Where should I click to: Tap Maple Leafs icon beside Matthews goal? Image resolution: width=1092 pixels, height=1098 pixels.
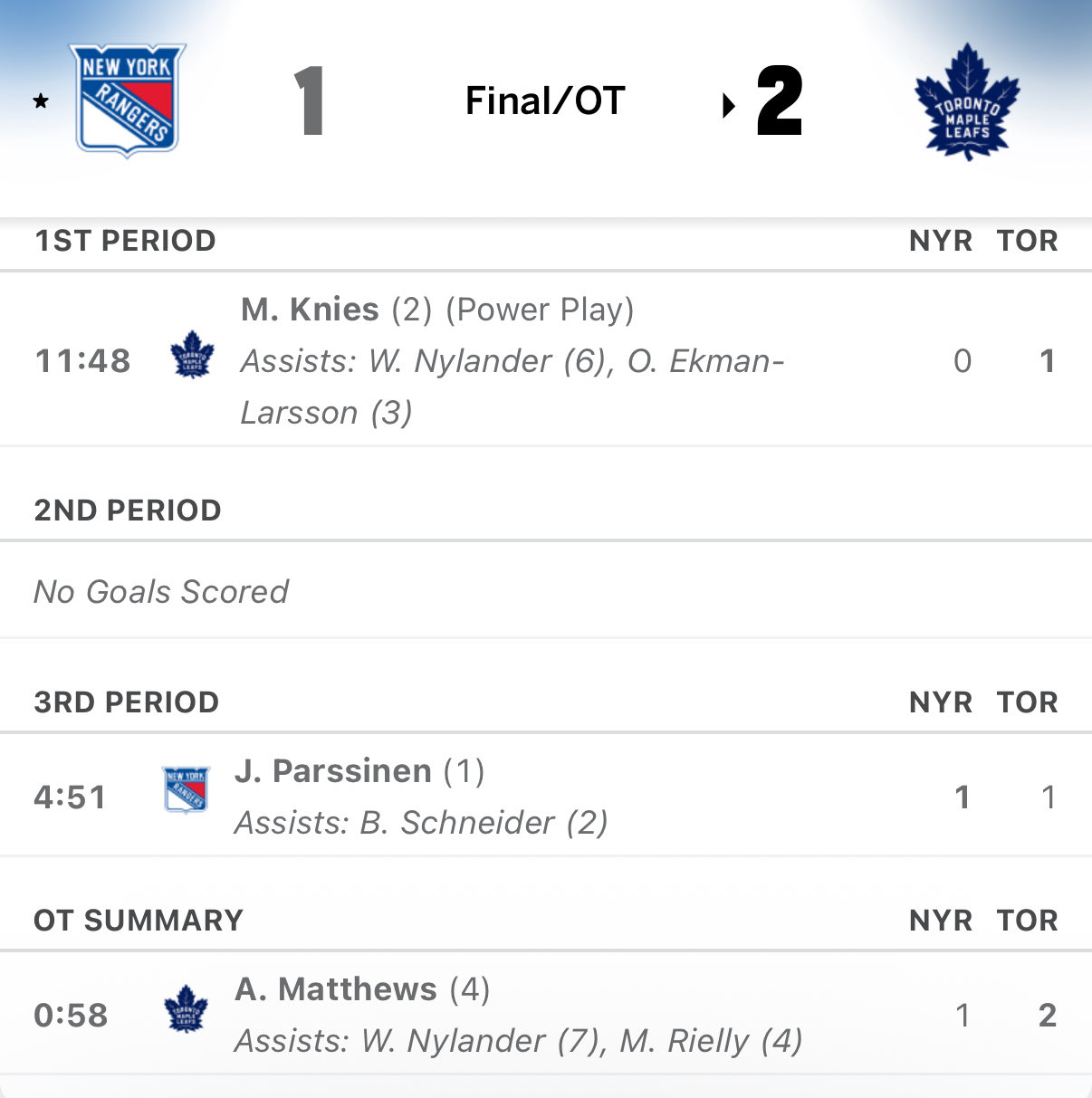[x=186, y=1008]
